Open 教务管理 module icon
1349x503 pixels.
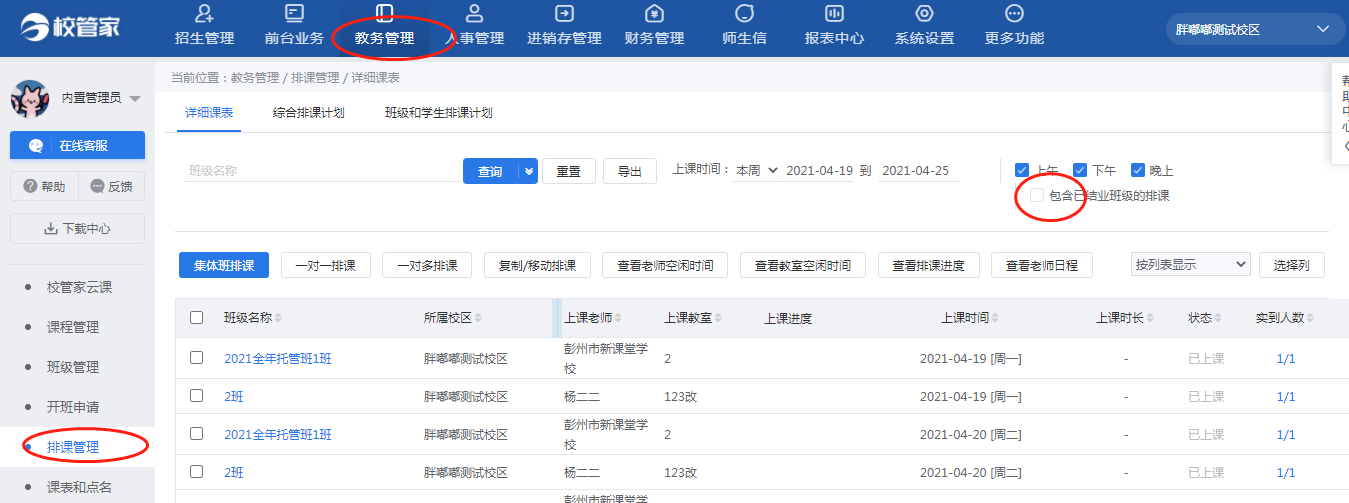click(384, 14)
